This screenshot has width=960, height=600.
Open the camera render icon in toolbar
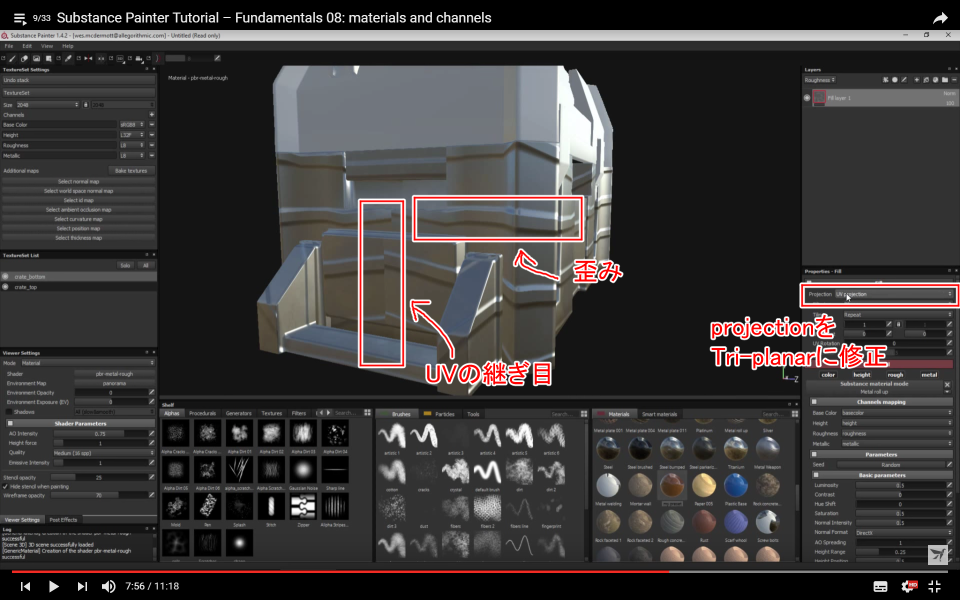[x=139, y=59]
